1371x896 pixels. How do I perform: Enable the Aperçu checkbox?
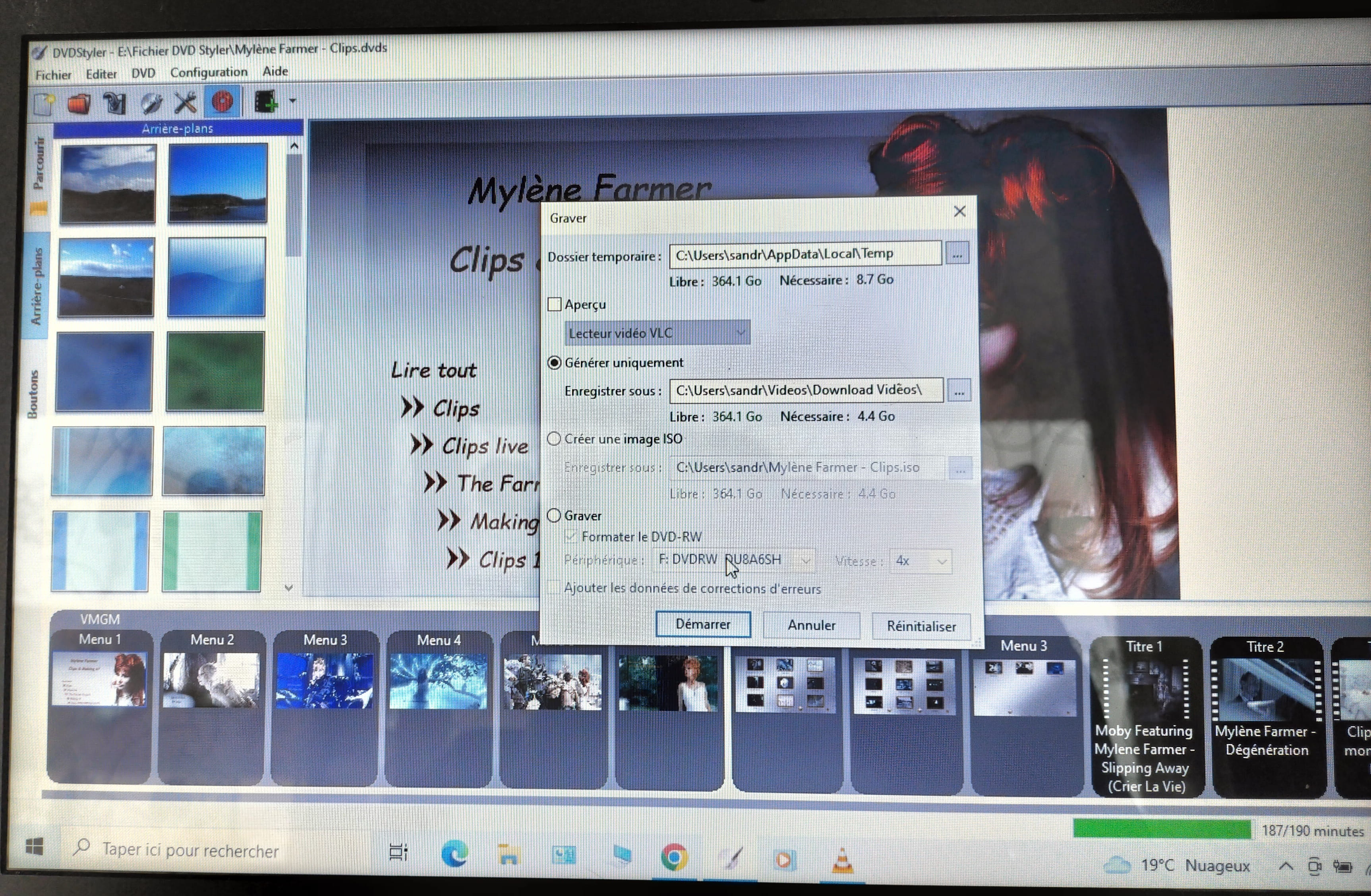(554, 304)
